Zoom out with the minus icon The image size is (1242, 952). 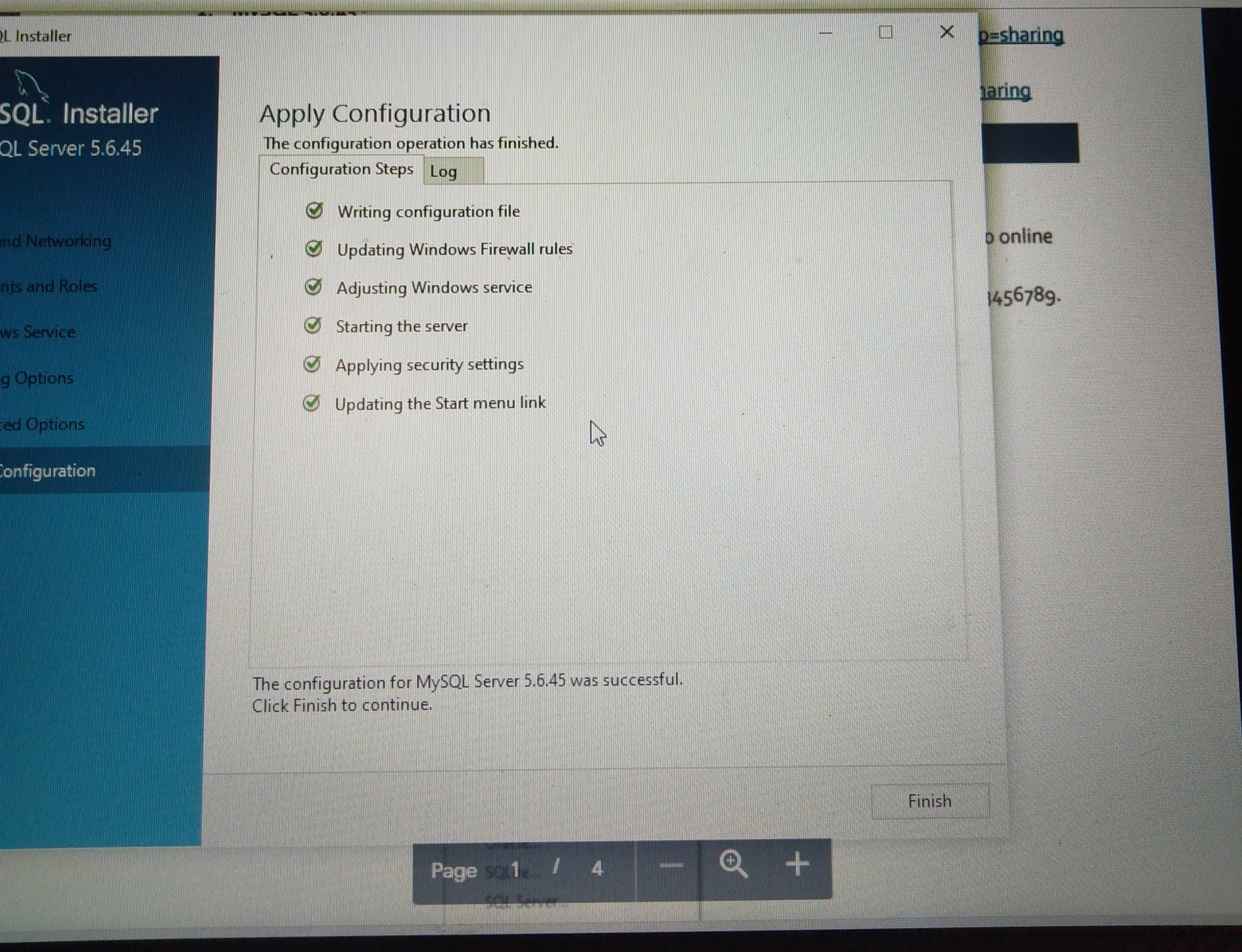671,866
